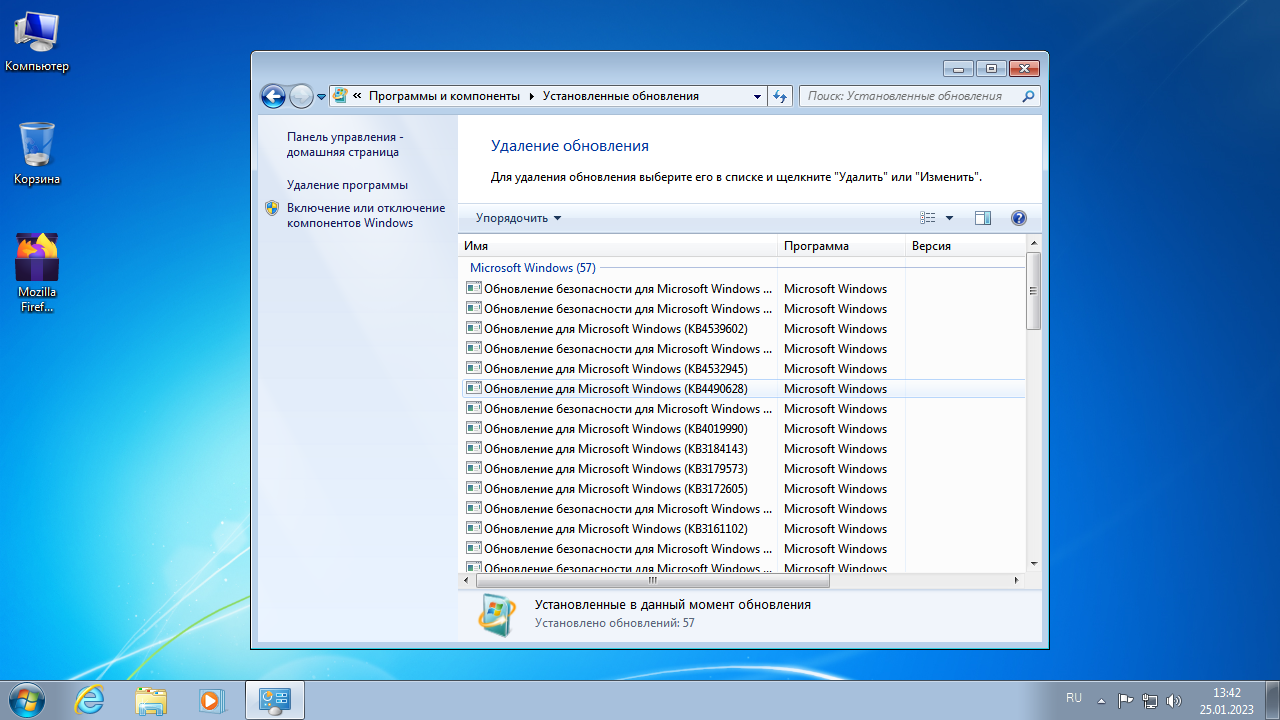Open the Удаление программы link
Screen dimensions: 1280x720
pyautogui.click(x=347, y=185)
